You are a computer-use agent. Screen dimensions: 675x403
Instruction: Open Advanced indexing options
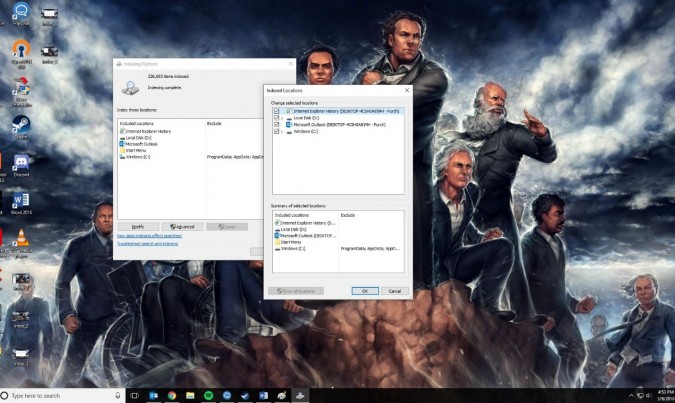[x=181, y=227]
